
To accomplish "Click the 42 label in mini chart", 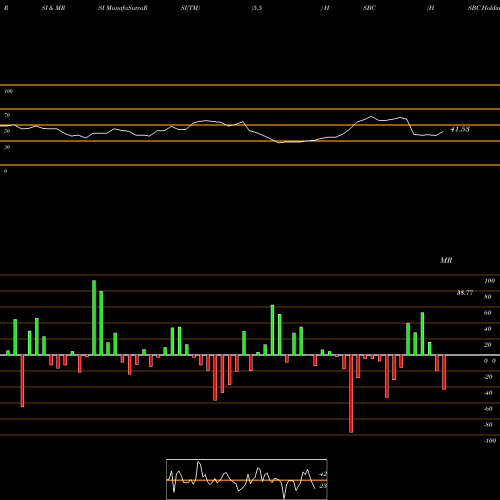I will [x=323, y=474].
